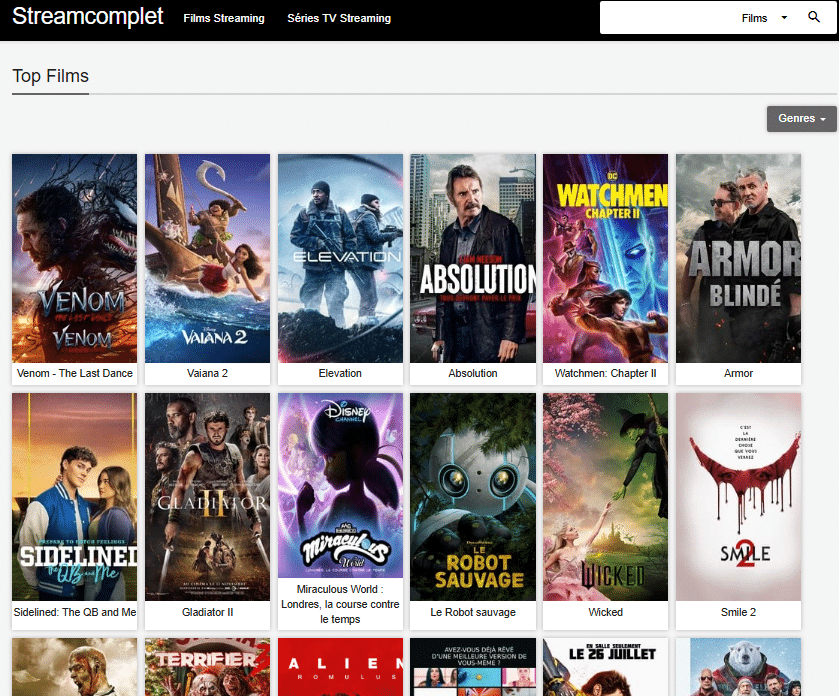839x696 pixels.
Task: Click the Elevation movie poster
Action: [340, 258]
